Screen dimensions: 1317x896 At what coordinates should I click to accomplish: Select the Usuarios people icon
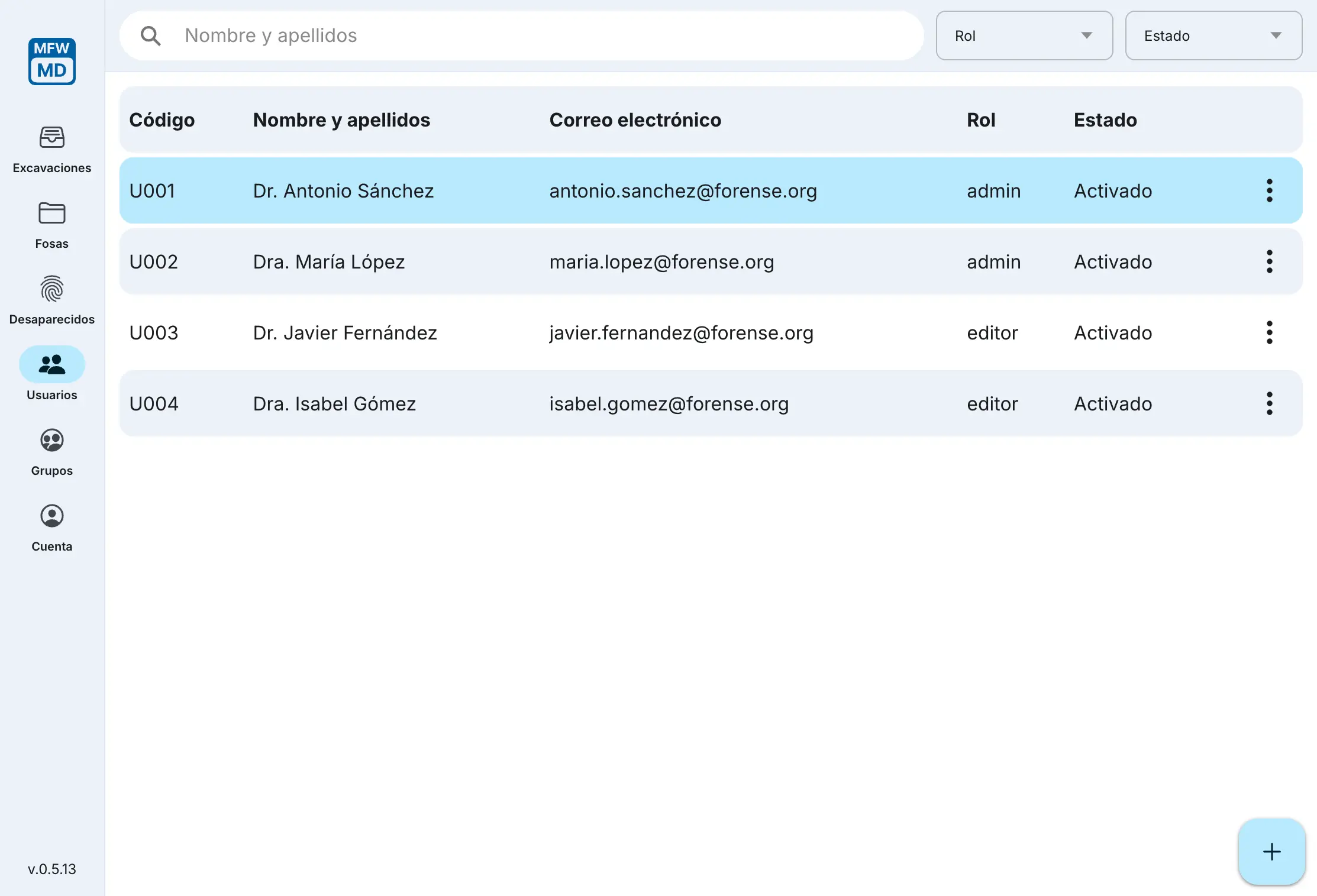52,364
